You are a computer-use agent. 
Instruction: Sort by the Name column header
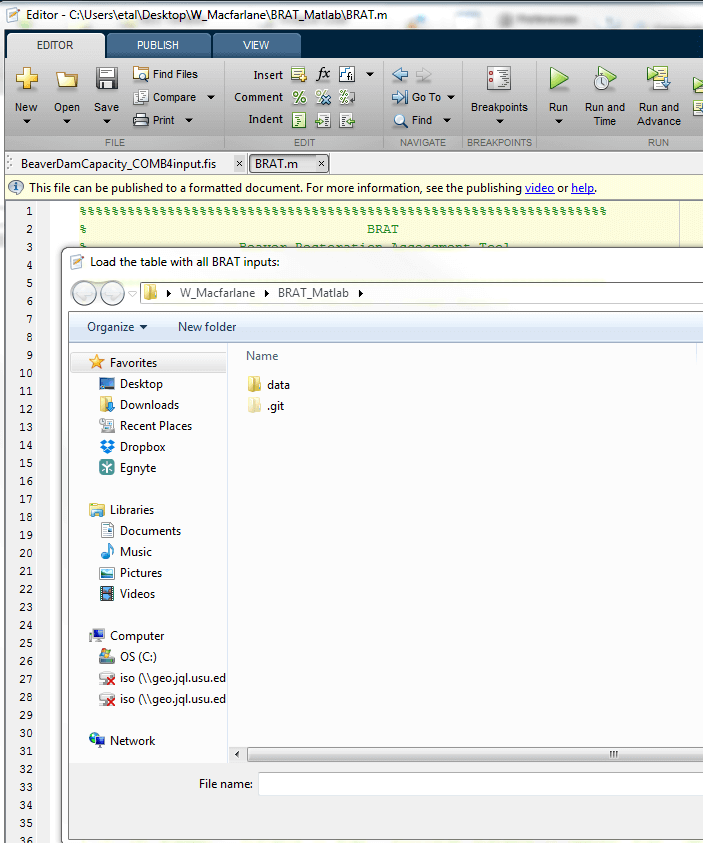tap(262, 356)
